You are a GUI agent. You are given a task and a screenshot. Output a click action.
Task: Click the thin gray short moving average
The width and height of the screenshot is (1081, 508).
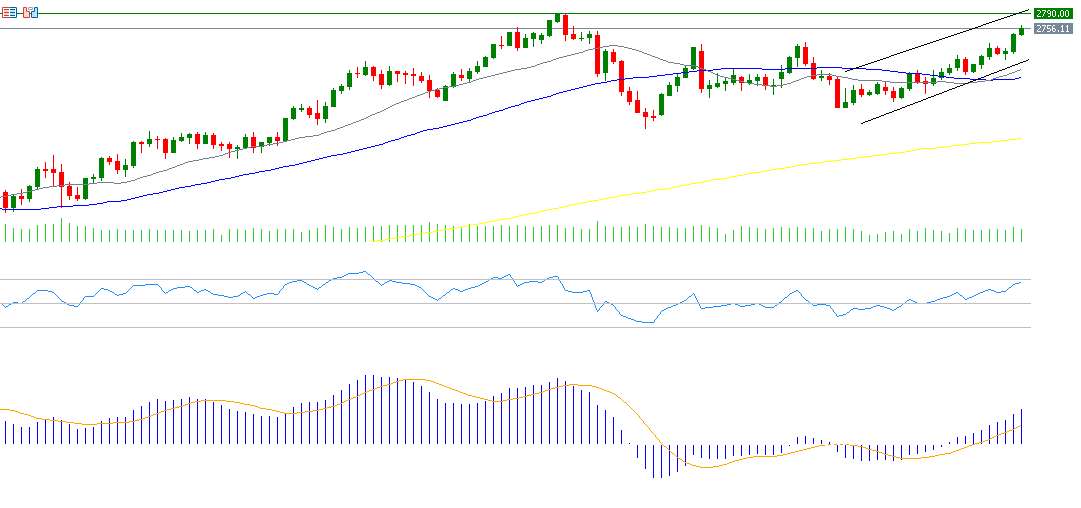[x=400, y=101]
